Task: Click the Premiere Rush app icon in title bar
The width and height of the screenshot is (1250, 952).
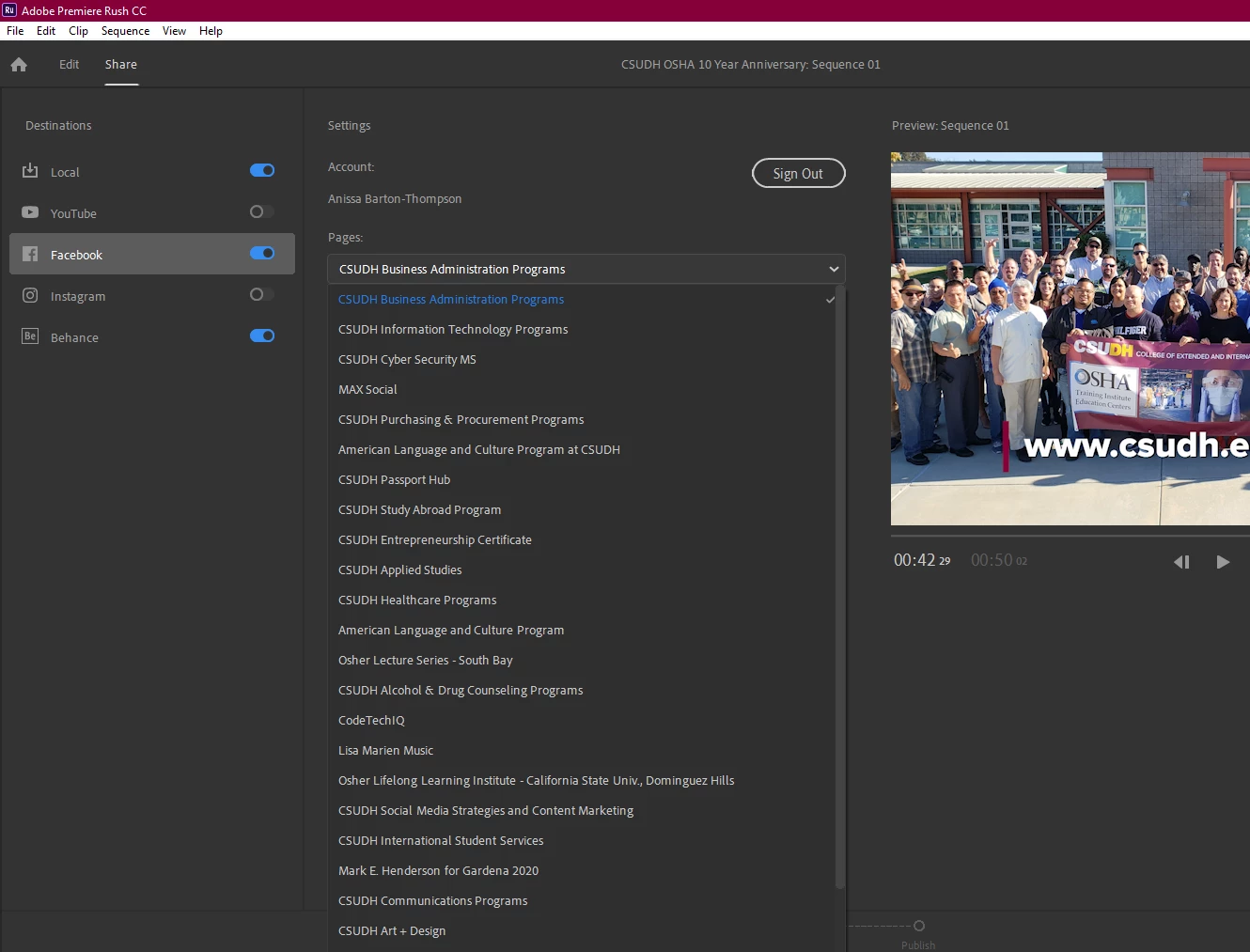Action: (x=9, y=10)
